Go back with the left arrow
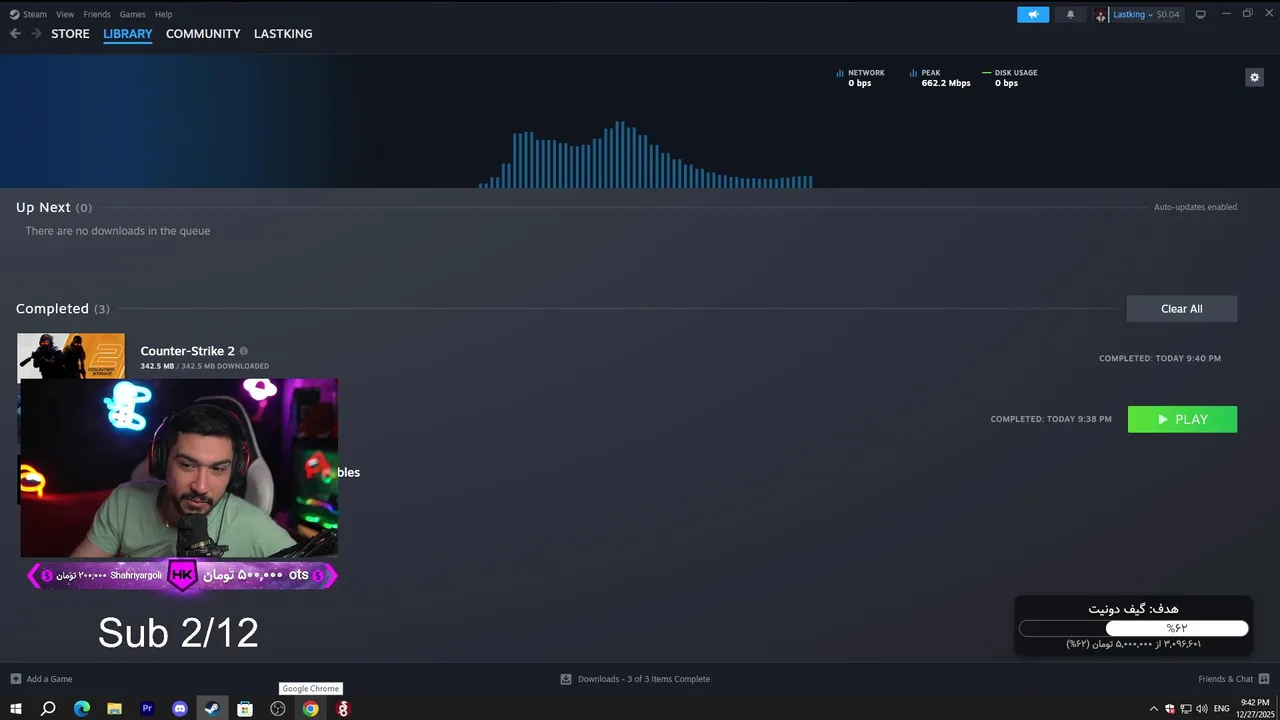 click(15, 33)
